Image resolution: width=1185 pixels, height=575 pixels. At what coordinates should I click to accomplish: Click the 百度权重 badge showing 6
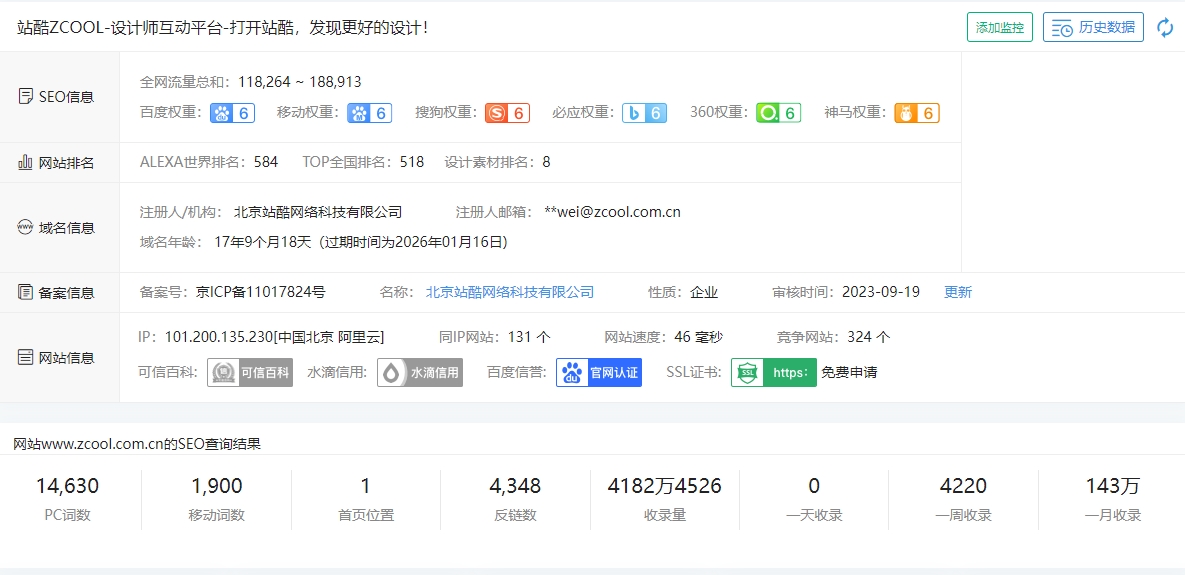(232, 113)
